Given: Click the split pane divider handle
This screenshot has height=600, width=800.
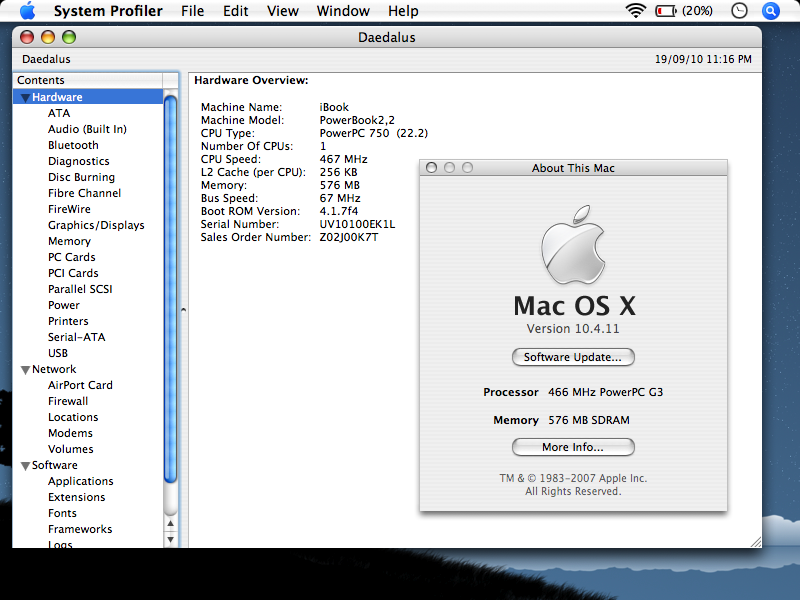Looking at the screenshot, I should point(183,309).
